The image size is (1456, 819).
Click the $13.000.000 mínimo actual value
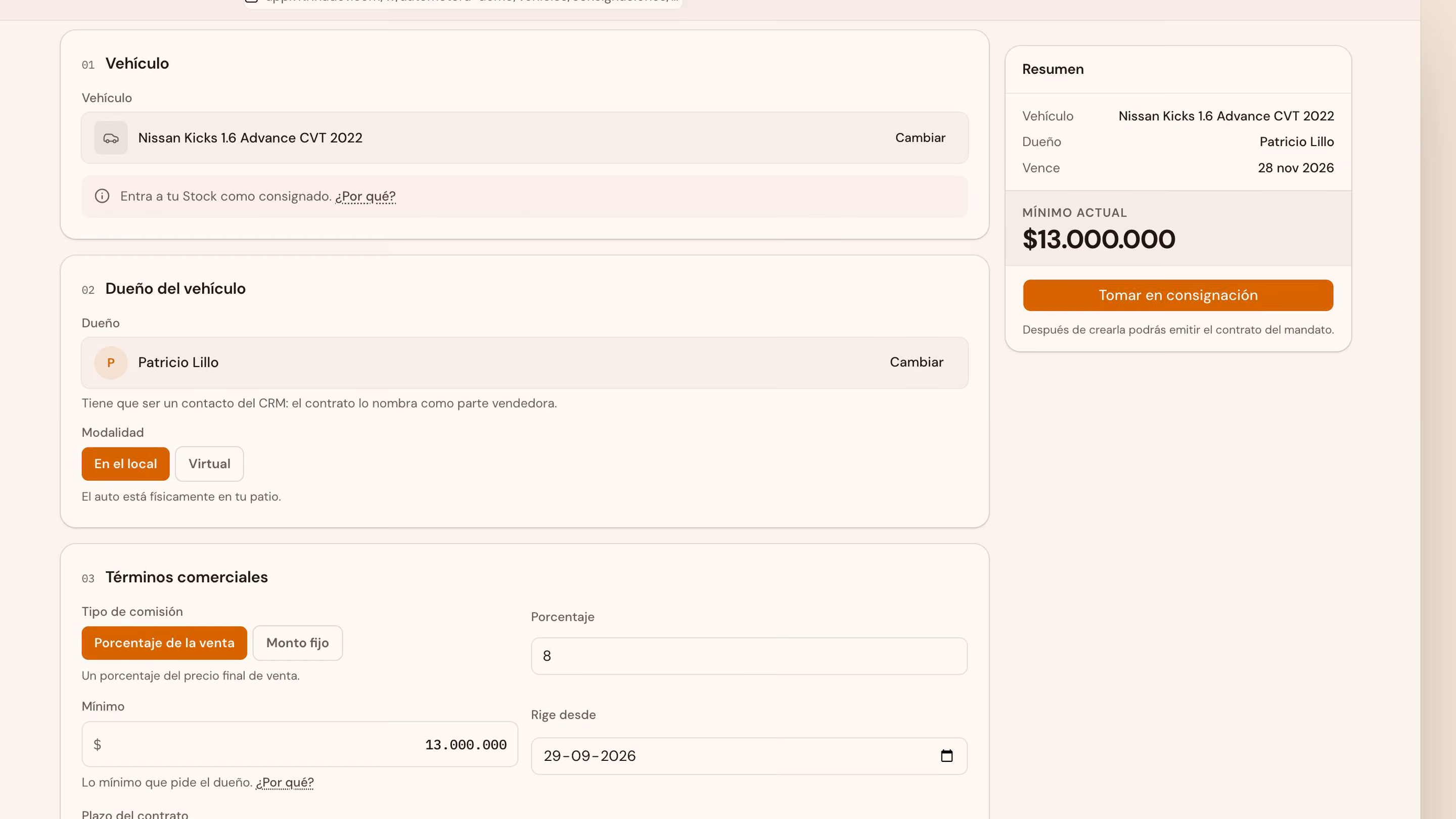pyautogui.click(x=1098, y=239)
